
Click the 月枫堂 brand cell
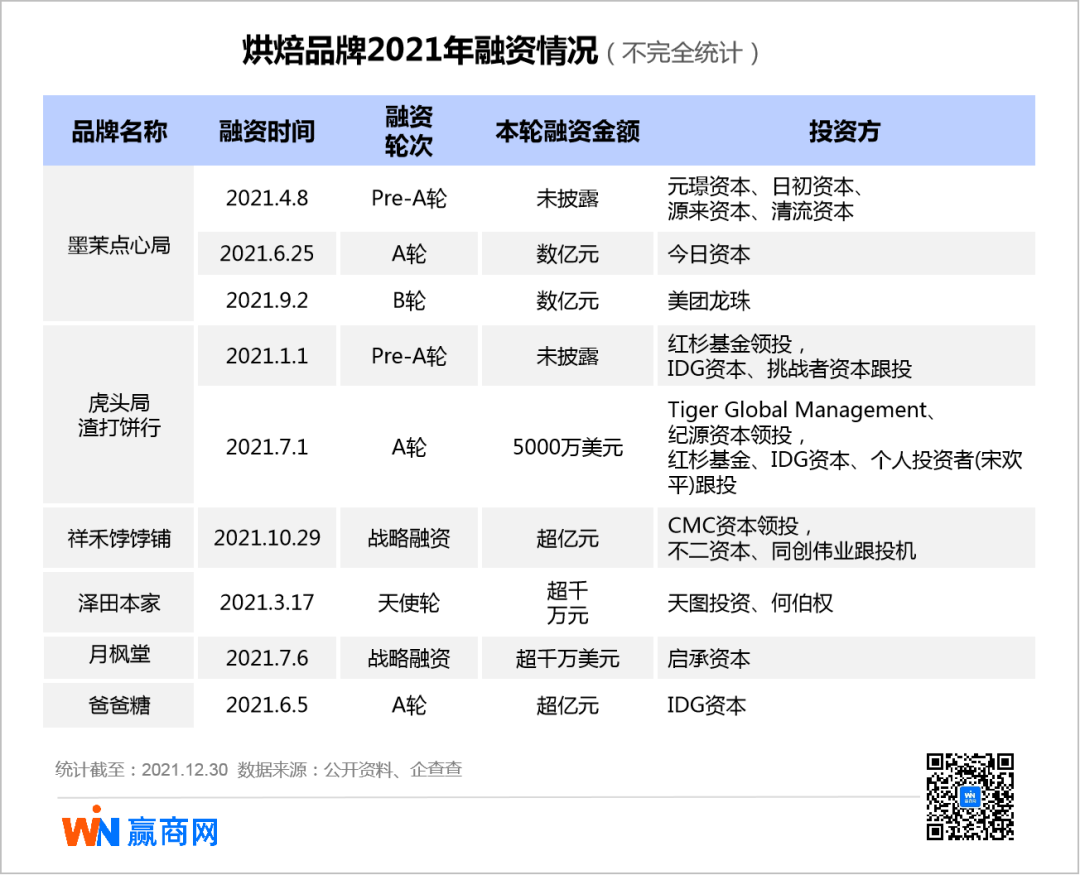[119, 655]
